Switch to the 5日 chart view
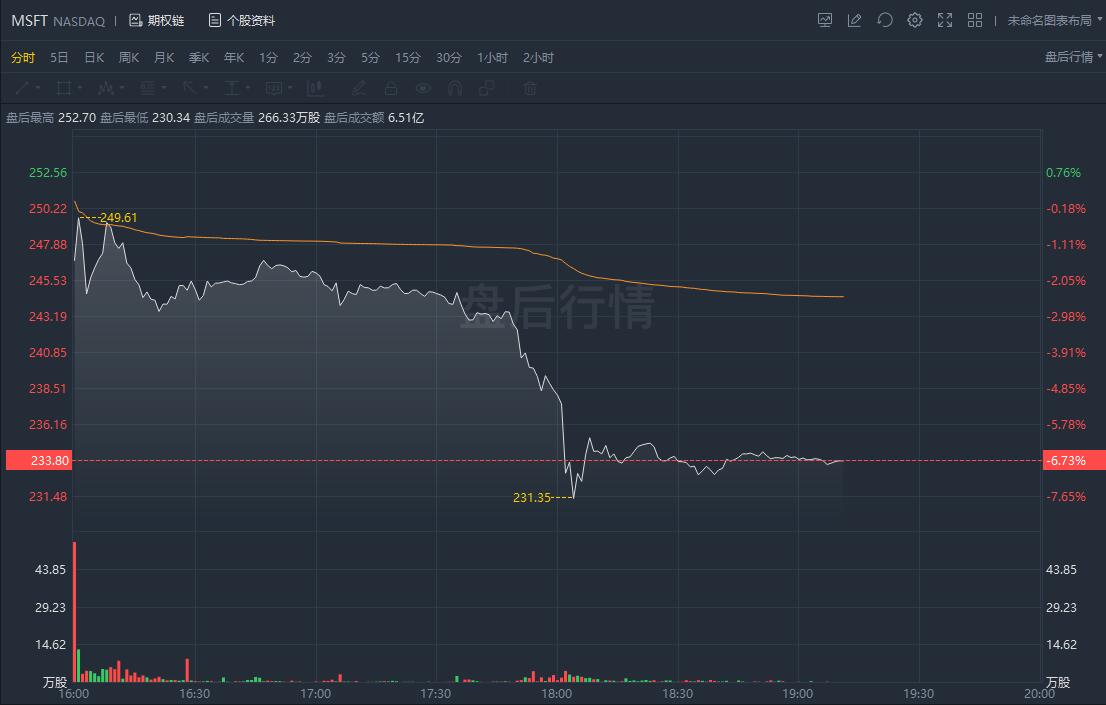 pyautogui.click(x=59, y=57)
